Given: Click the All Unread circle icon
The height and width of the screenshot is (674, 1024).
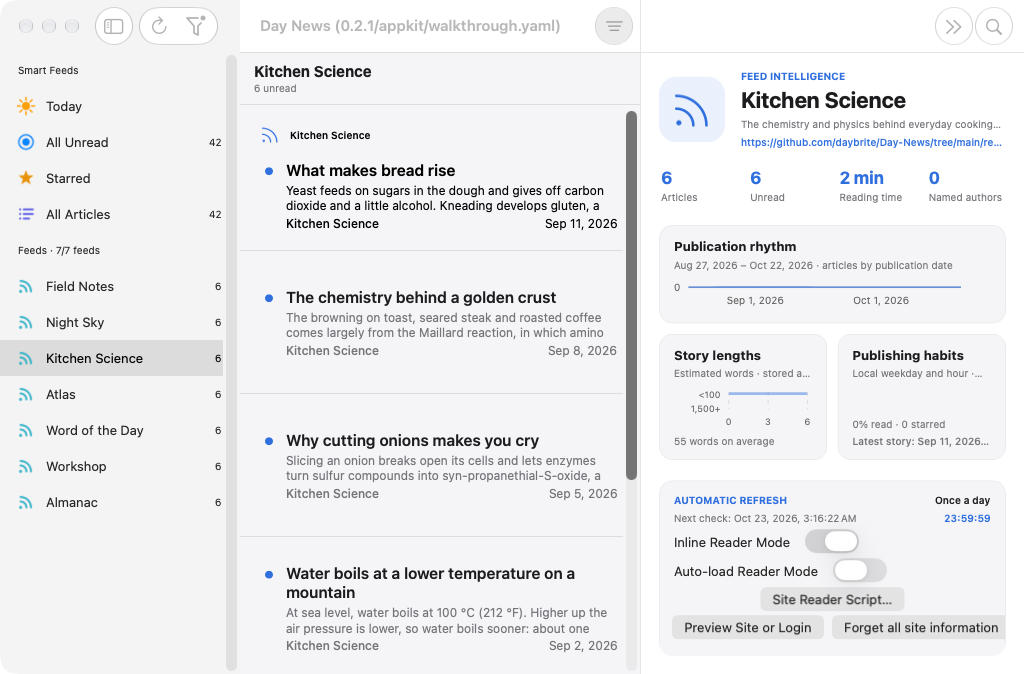Looking at the screenshot, I should tap(26, 142).
